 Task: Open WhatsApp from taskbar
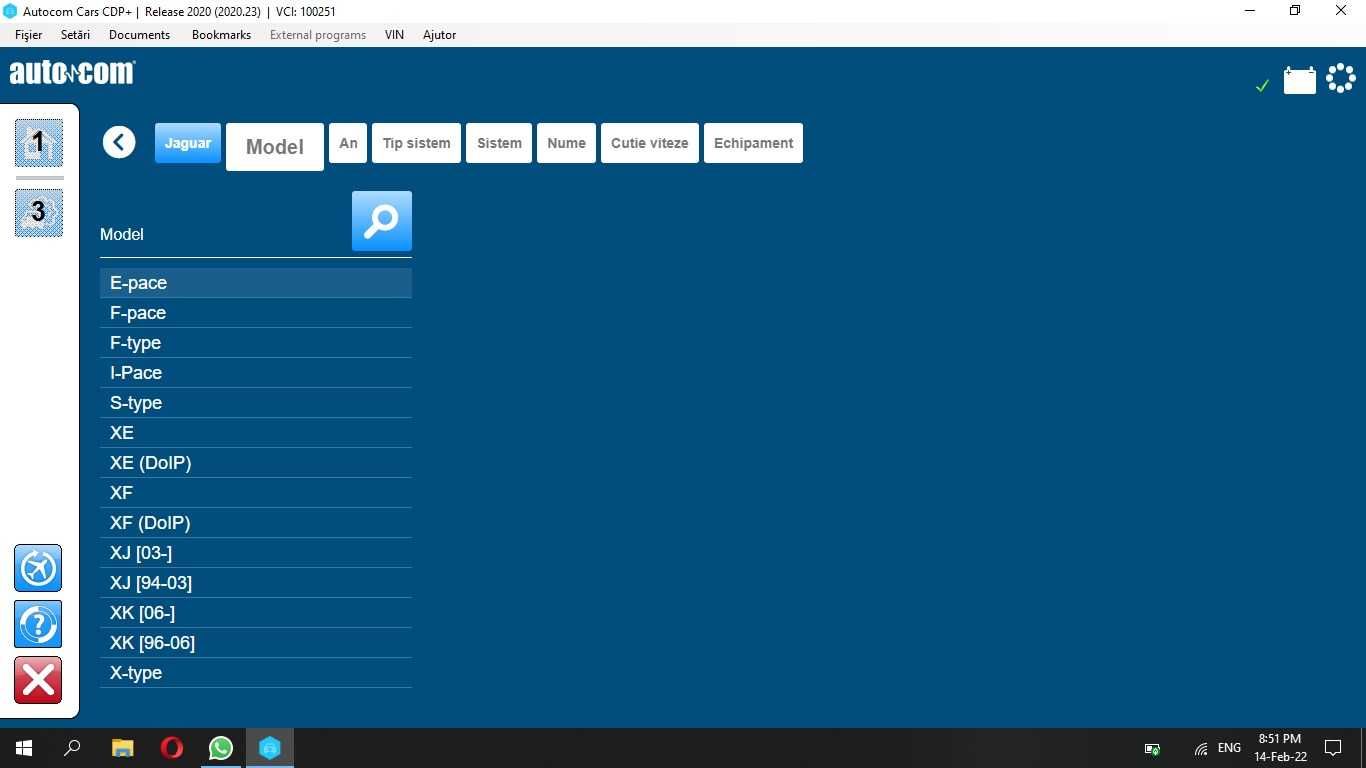tap(221, 748)
